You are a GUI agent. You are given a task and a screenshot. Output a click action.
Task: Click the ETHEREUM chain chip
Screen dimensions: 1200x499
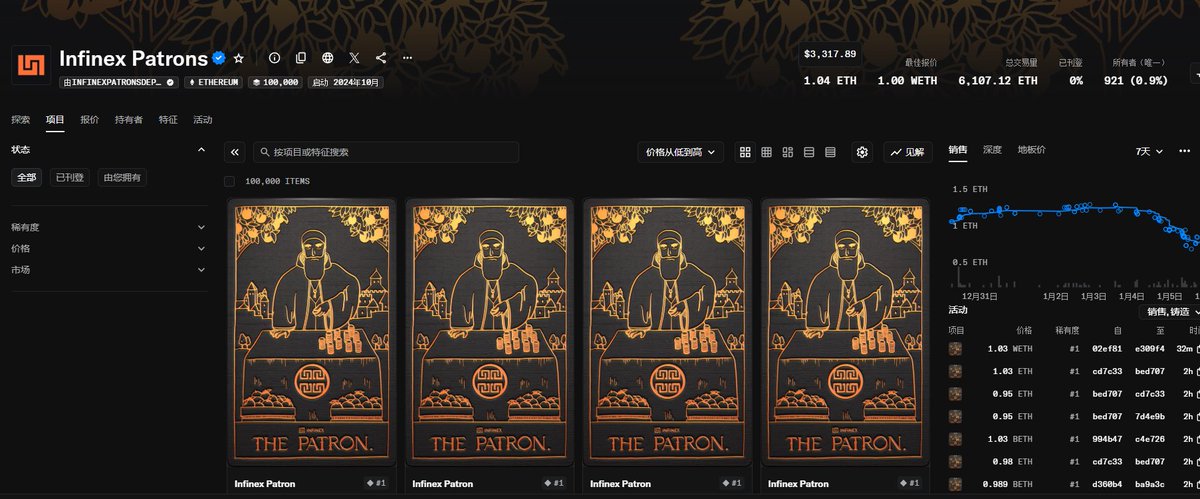point(216,82)
